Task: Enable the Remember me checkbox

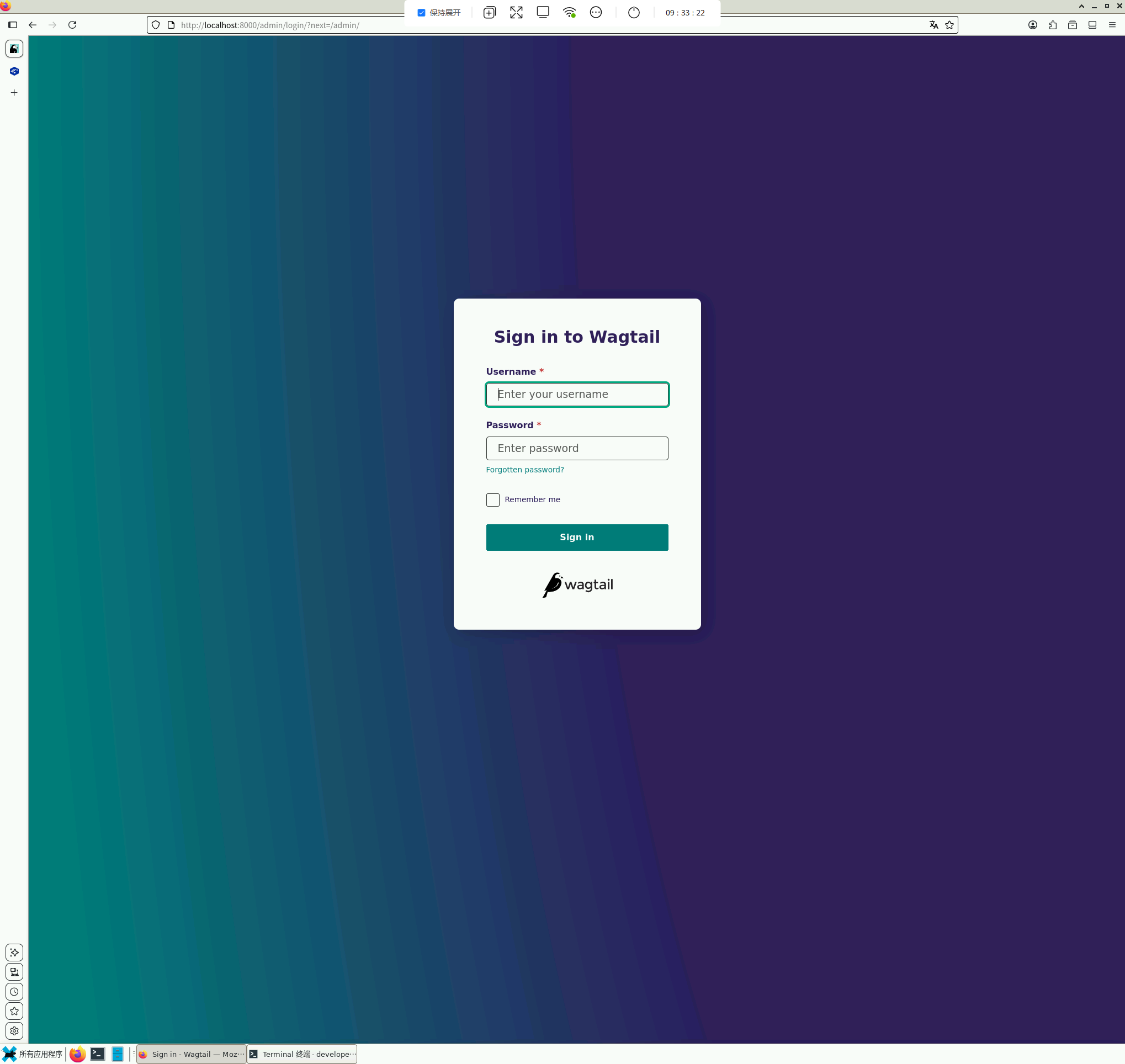Action: click(492, 499)
